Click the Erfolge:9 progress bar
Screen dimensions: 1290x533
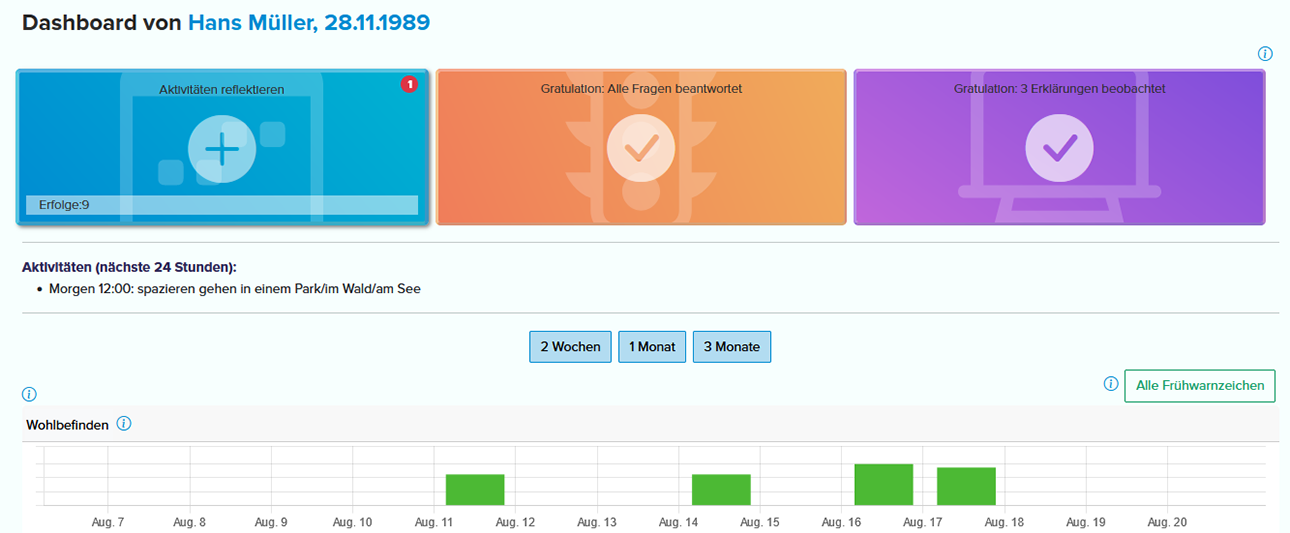[x=221, y=205]
